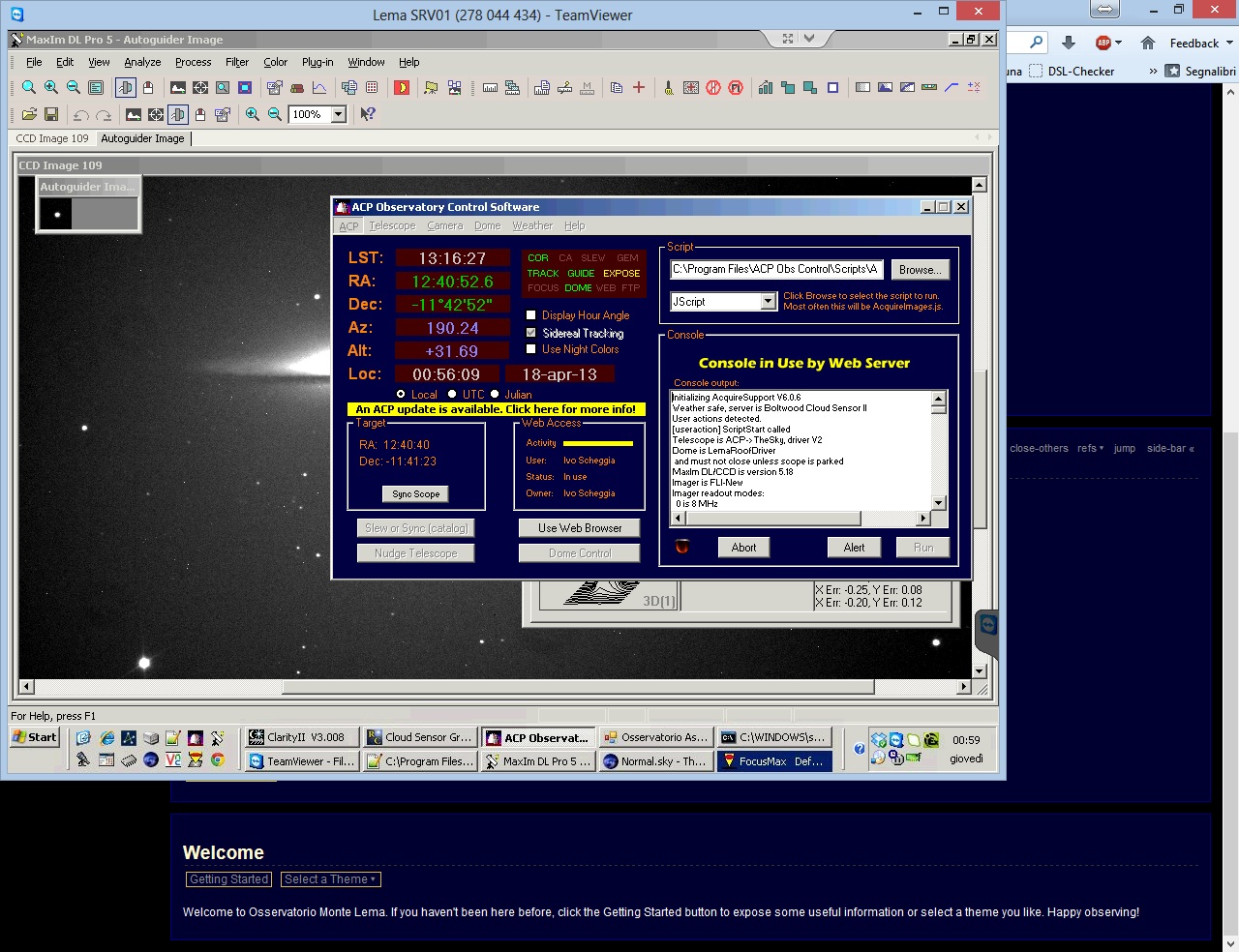Click the Abort button in Console
Viewport: 1239px width, 952px height.
[x=743, y=548]
